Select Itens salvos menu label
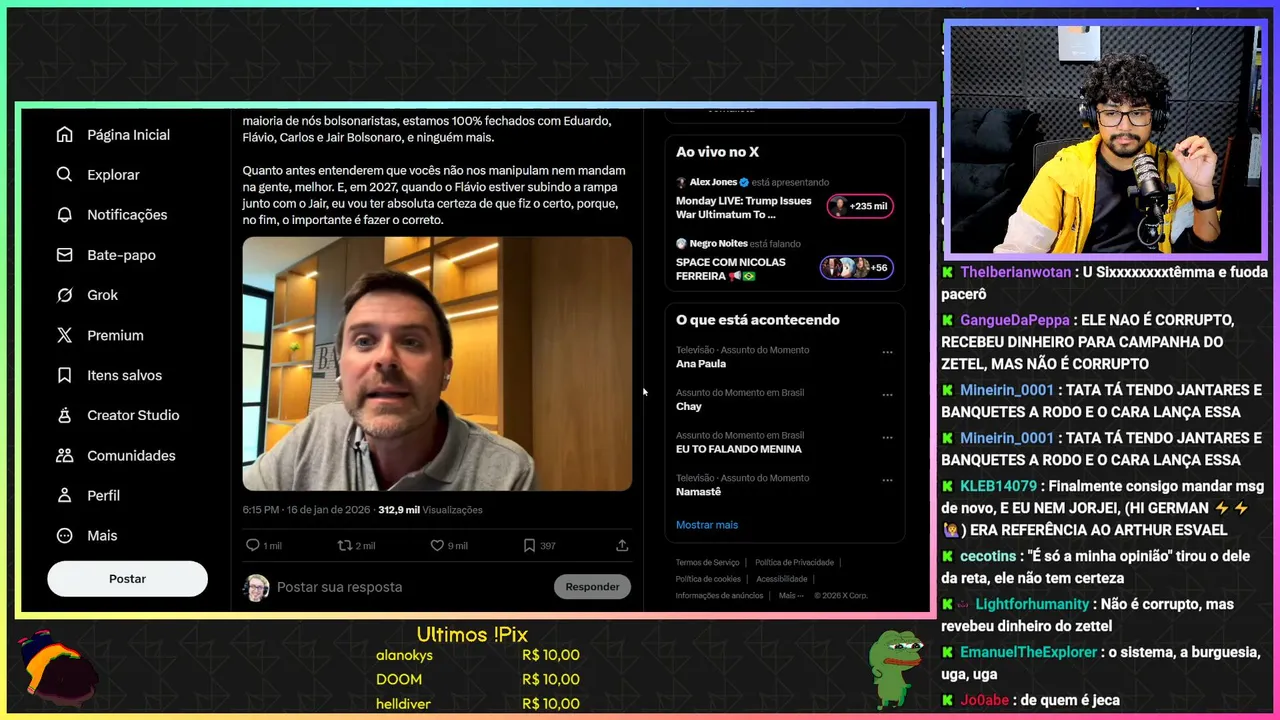 tap(124, 375)
